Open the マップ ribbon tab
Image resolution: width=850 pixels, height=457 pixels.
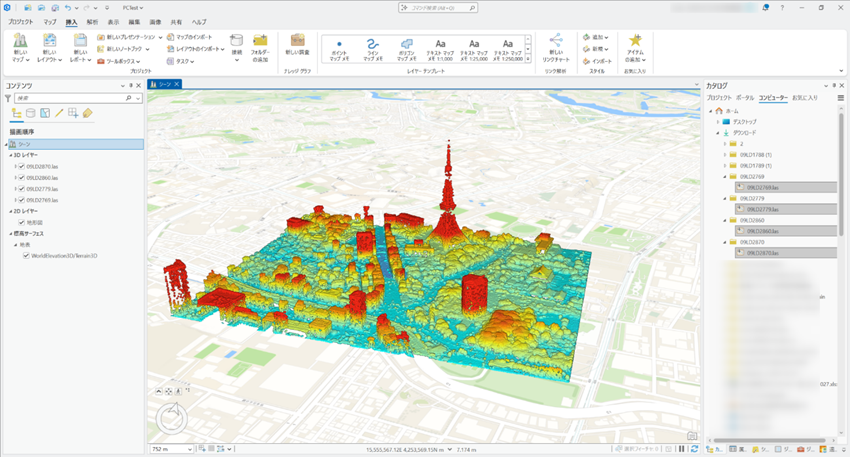(50, 22)
